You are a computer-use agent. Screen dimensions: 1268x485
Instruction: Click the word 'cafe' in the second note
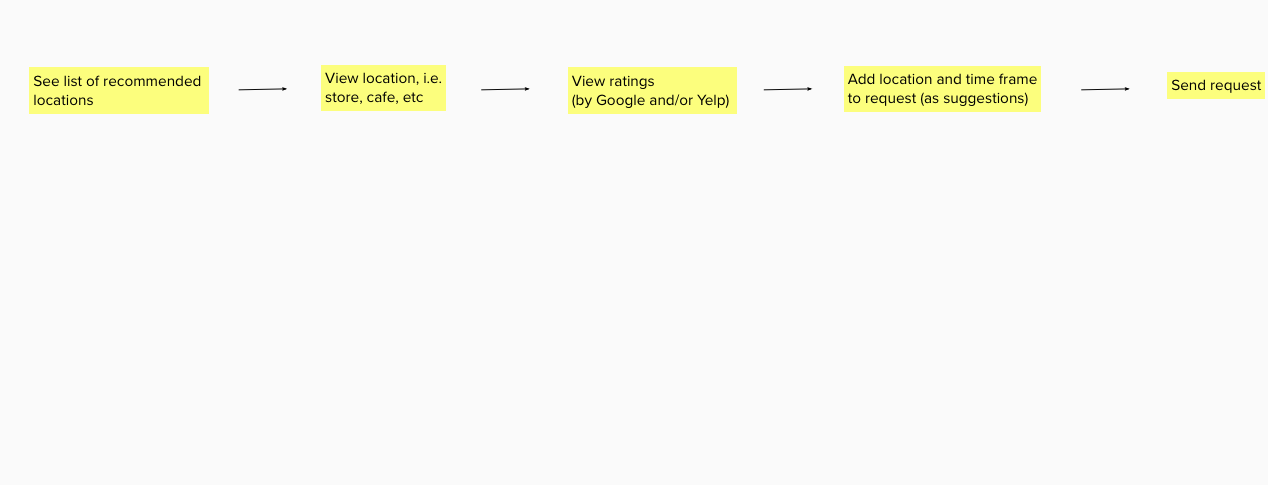coord(381,98)
